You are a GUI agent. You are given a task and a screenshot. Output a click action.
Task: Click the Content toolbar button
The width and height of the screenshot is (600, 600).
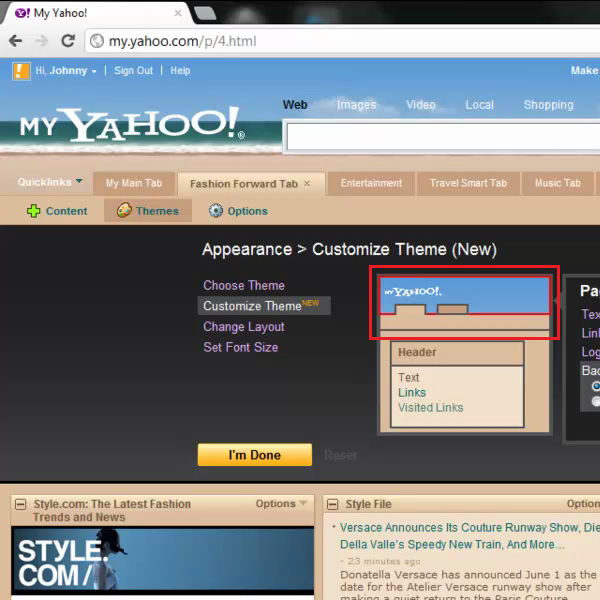(x=57, y=211)
